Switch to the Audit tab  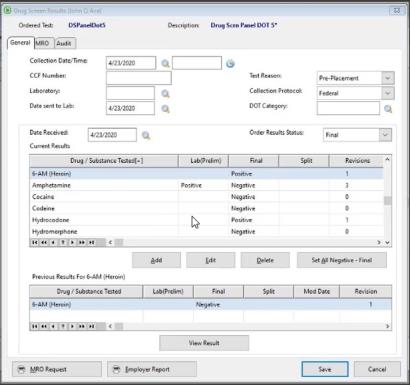click(x=64, y=44)
